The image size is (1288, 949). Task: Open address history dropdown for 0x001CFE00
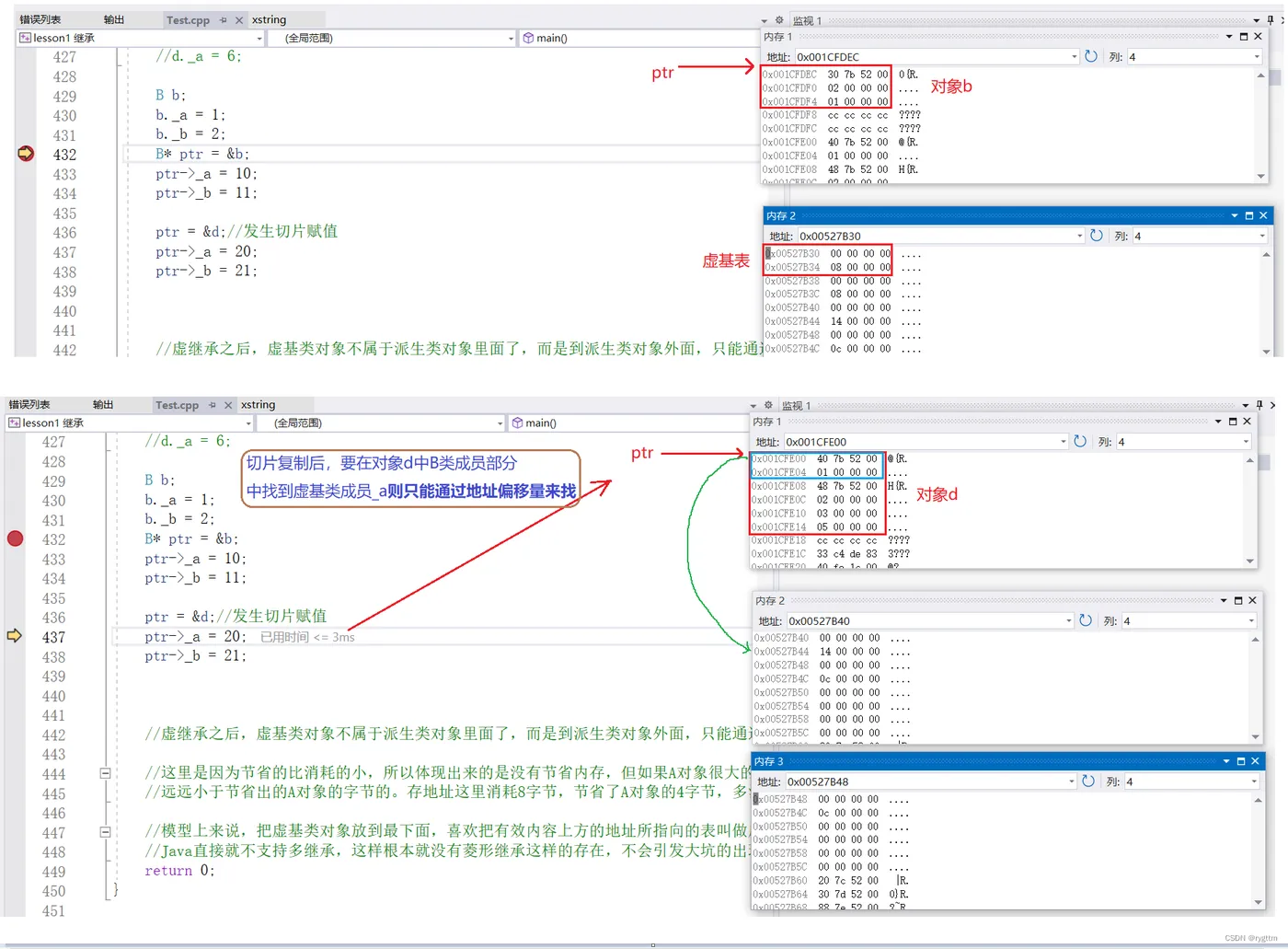(1063, 442)
